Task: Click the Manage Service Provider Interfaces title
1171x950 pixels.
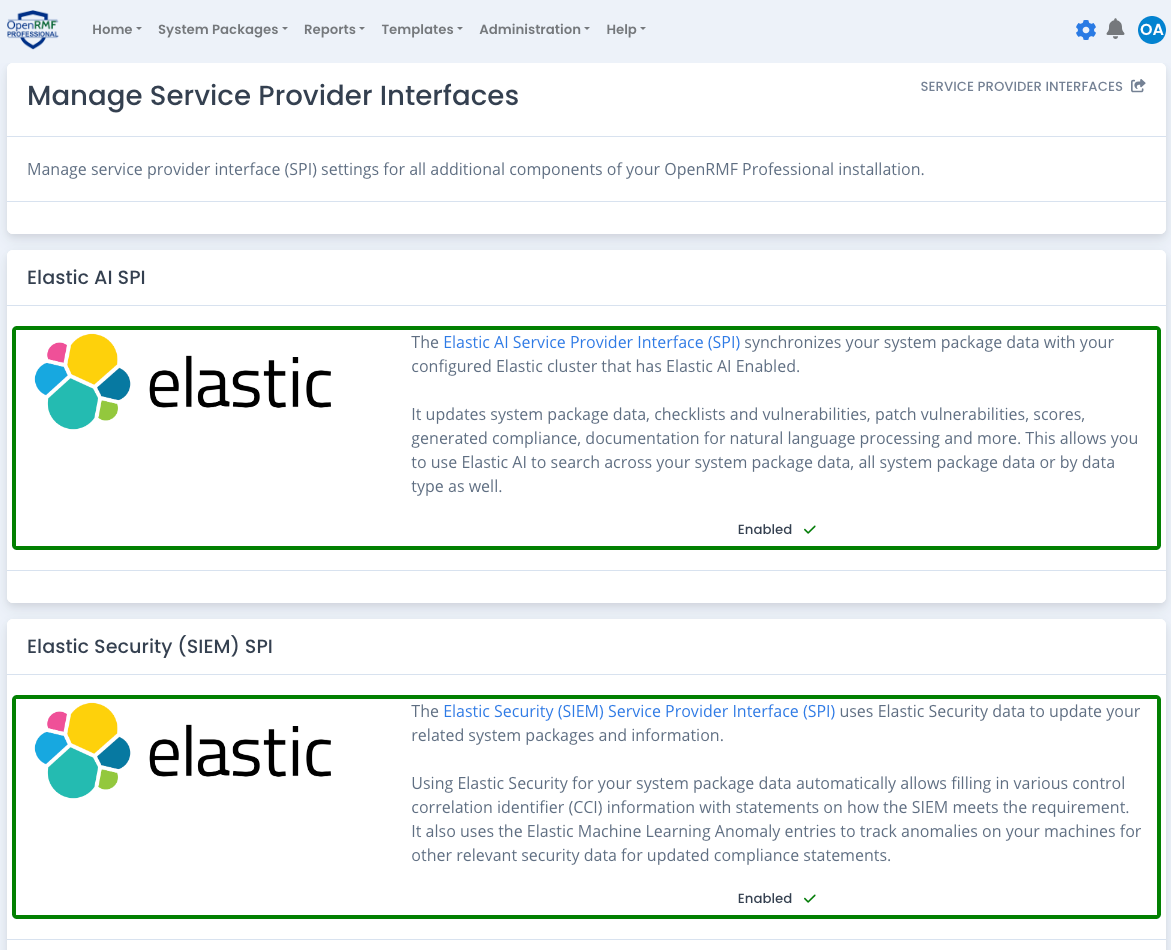Action: 273,96
